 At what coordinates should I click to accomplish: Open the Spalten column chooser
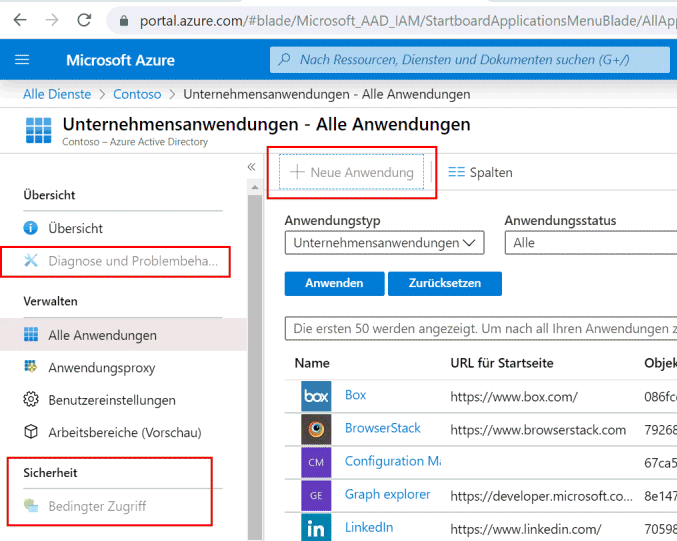(x=480, y=172)
